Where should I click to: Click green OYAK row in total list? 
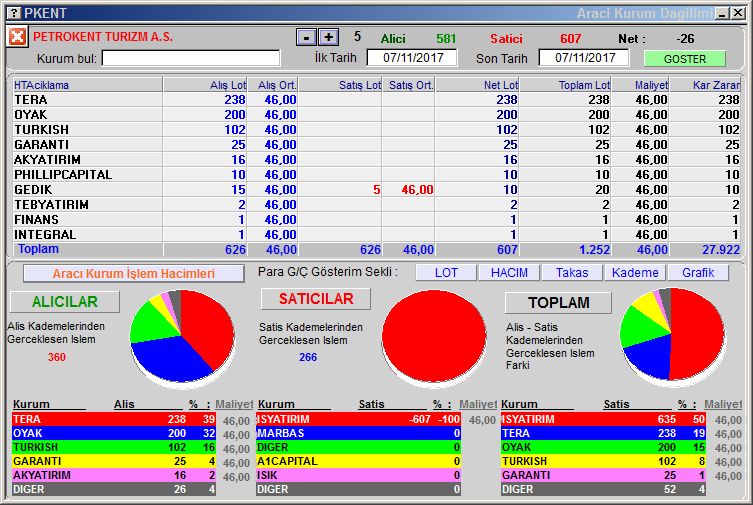[x=603, y=447]
